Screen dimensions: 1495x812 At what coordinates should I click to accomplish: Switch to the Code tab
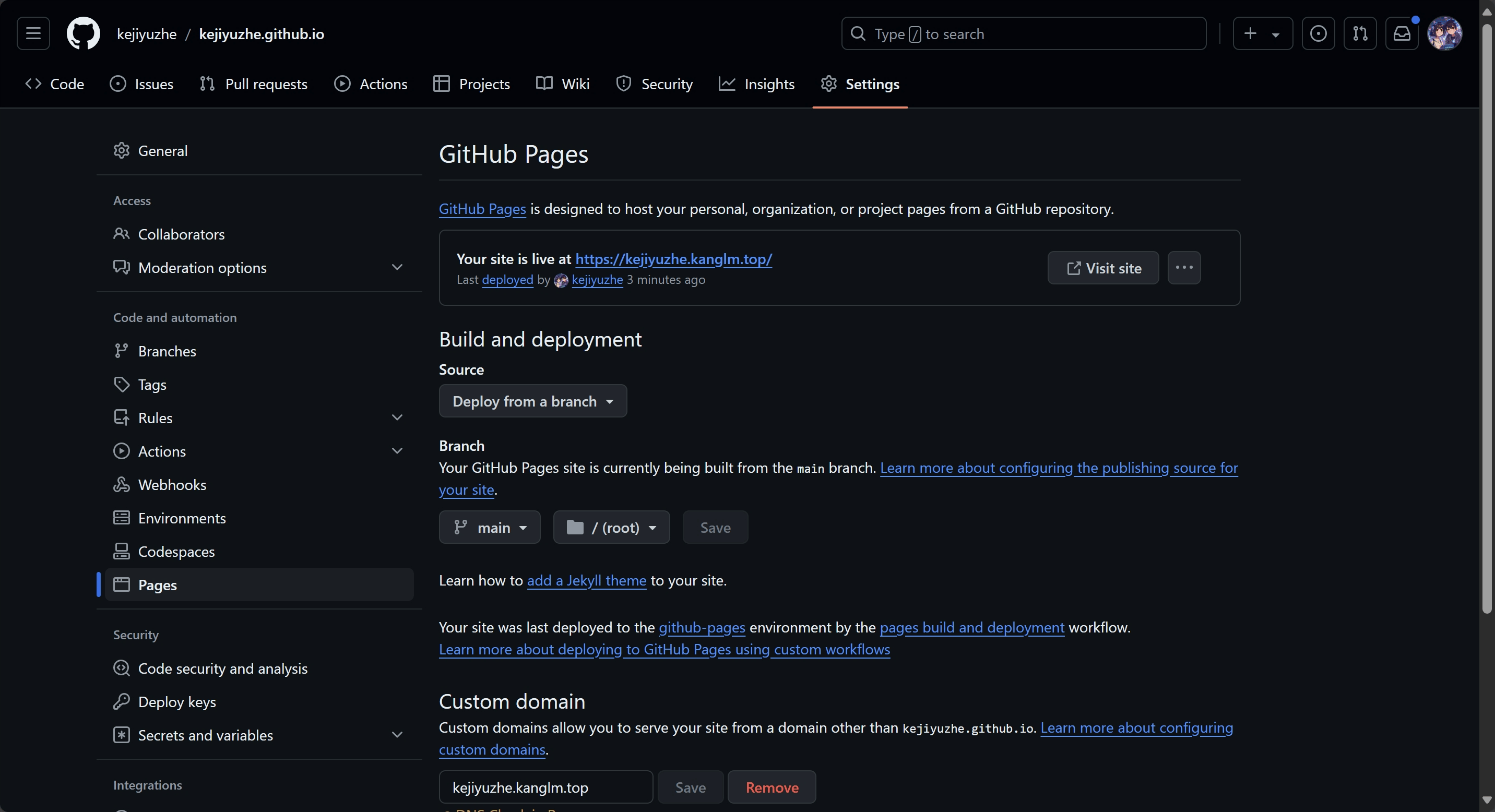point(55,84)
